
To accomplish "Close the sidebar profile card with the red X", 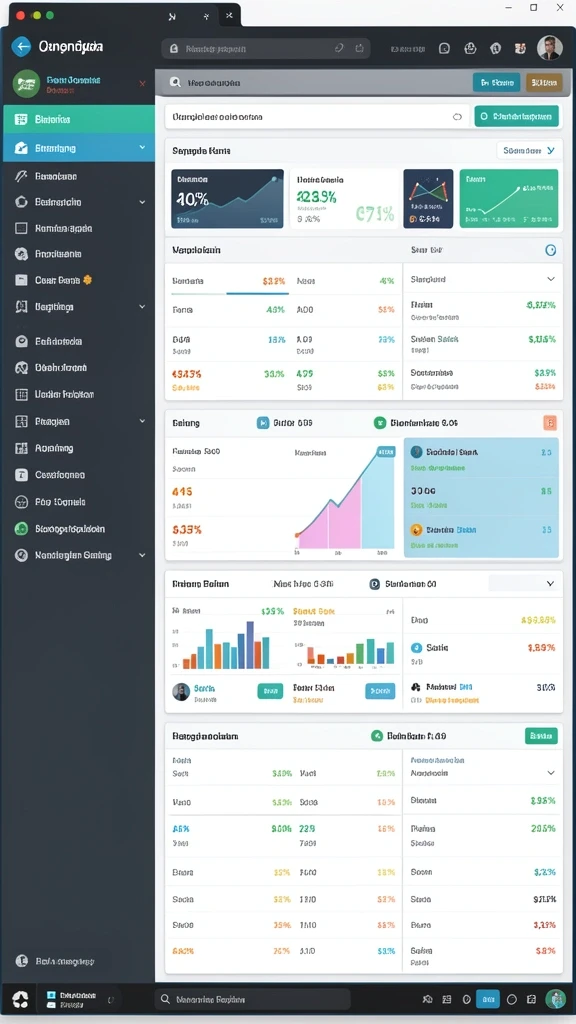I will (x=142, y=84).
